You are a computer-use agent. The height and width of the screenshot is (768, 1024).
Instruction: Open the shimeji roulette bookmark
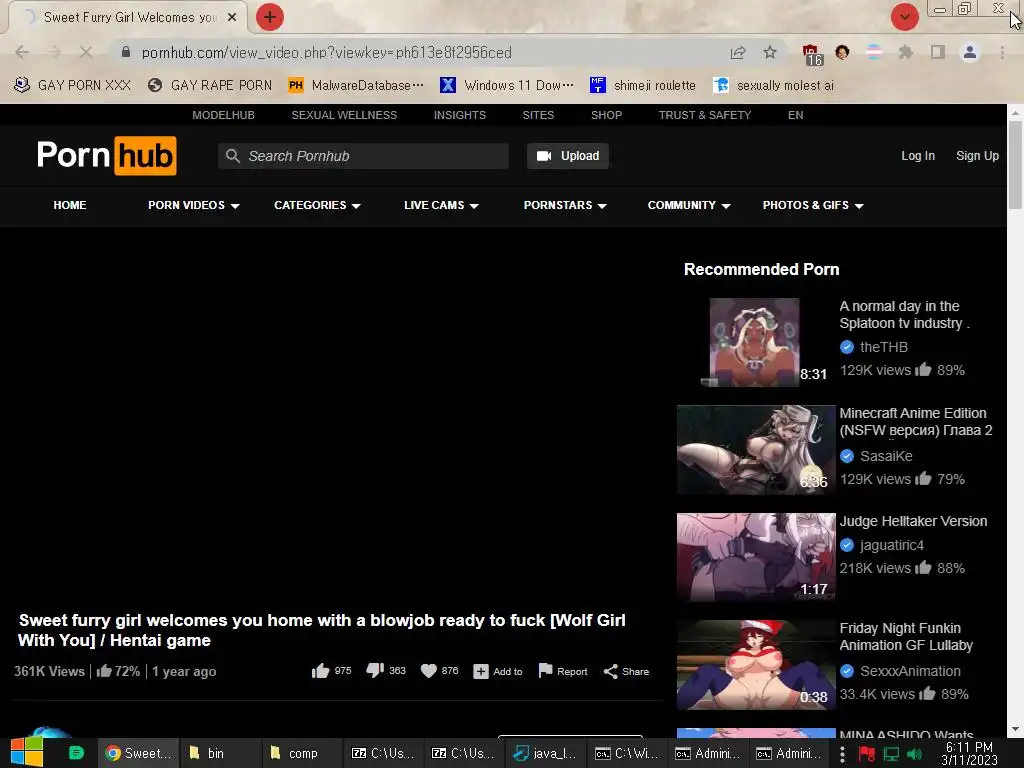point(643,85)
